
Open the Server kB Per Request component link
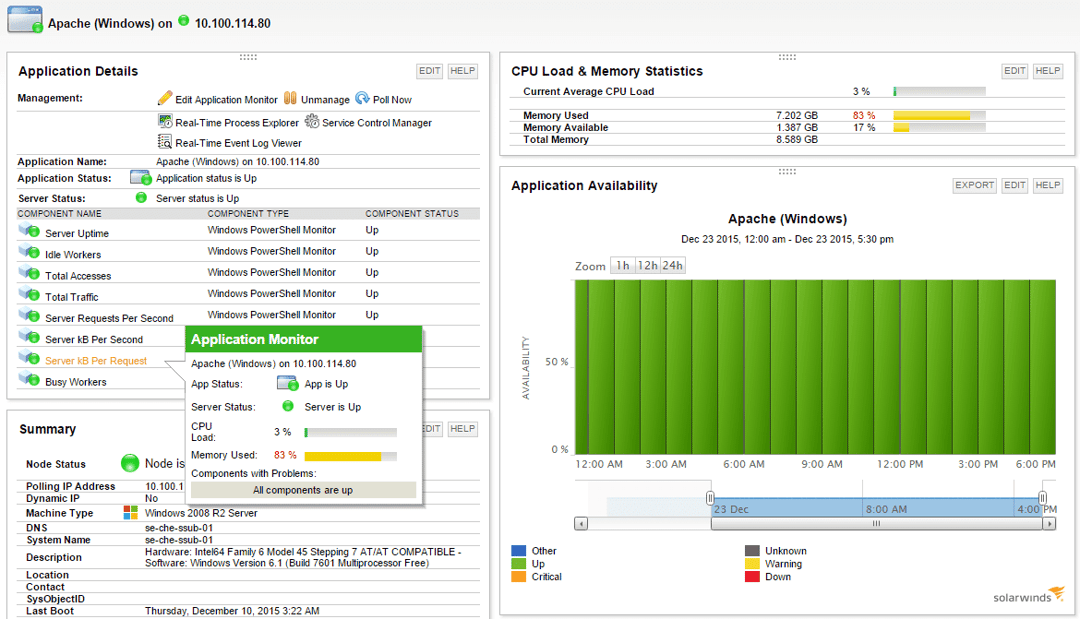click(x=98, y=361)
